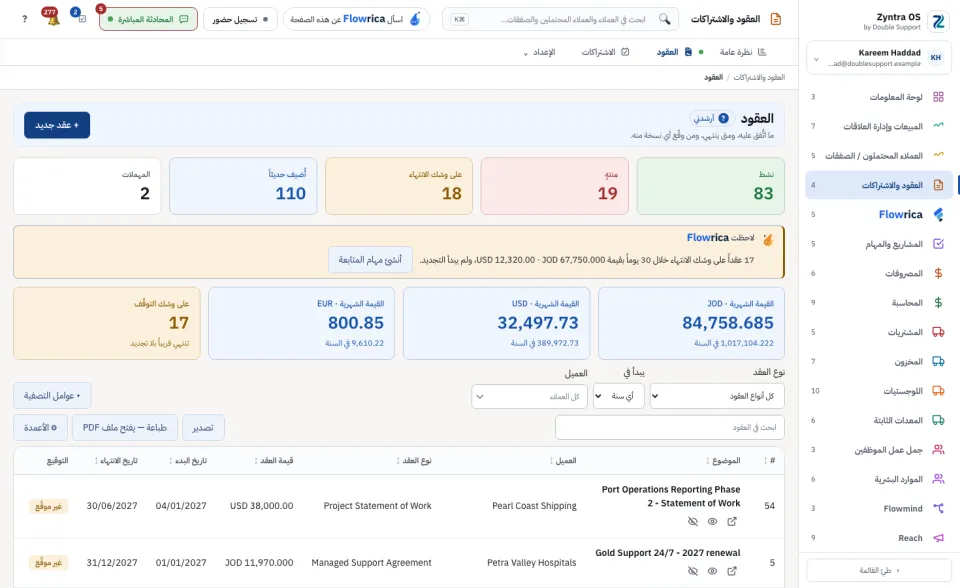Click the Zyntra OS logo
This screenshot has height=588, width=960.
click(938, 21)
